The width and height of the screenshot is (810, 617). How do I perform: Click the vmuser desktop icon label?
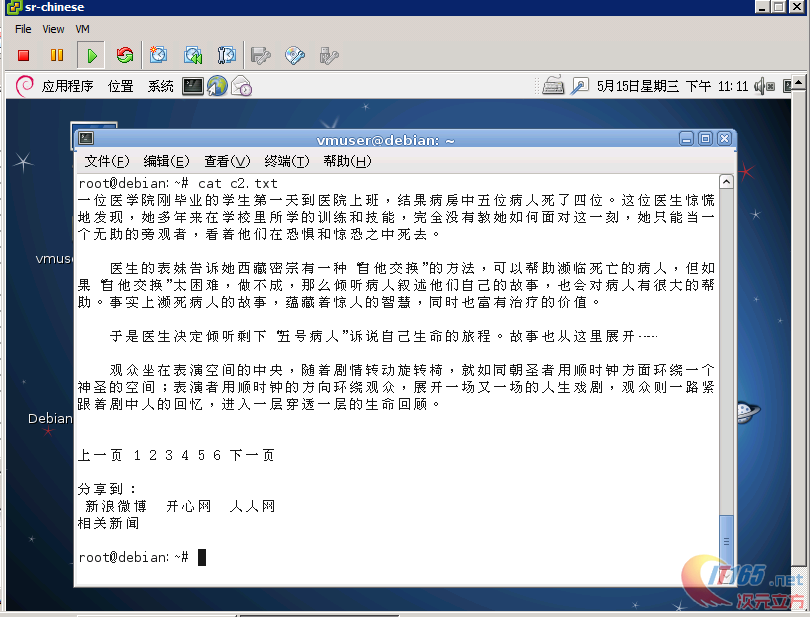(x=54, y=258)
